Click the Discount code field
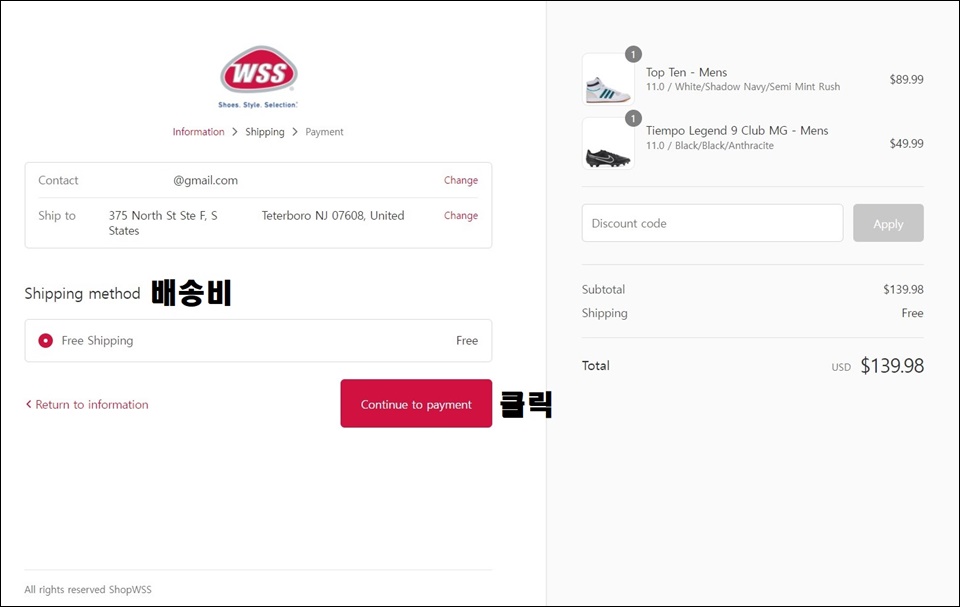 point(712,223)
